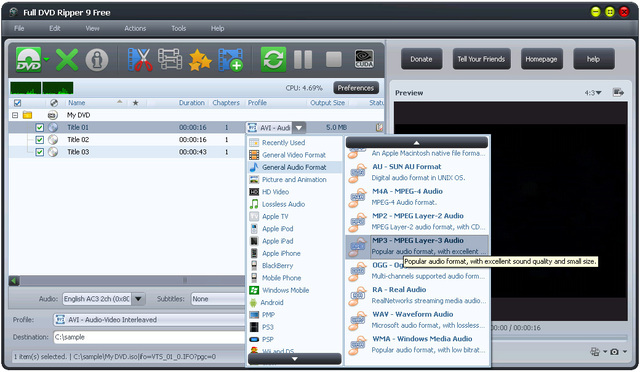Choose Android category
This screenshot has height=372, width=640.
click(295, 303)
